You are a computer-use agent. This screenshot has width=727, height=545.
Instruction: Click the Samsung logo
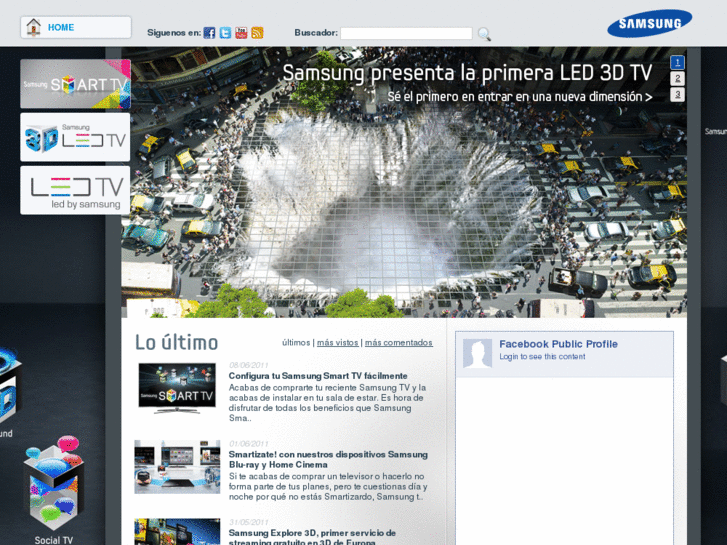click(x=650, y=23)
